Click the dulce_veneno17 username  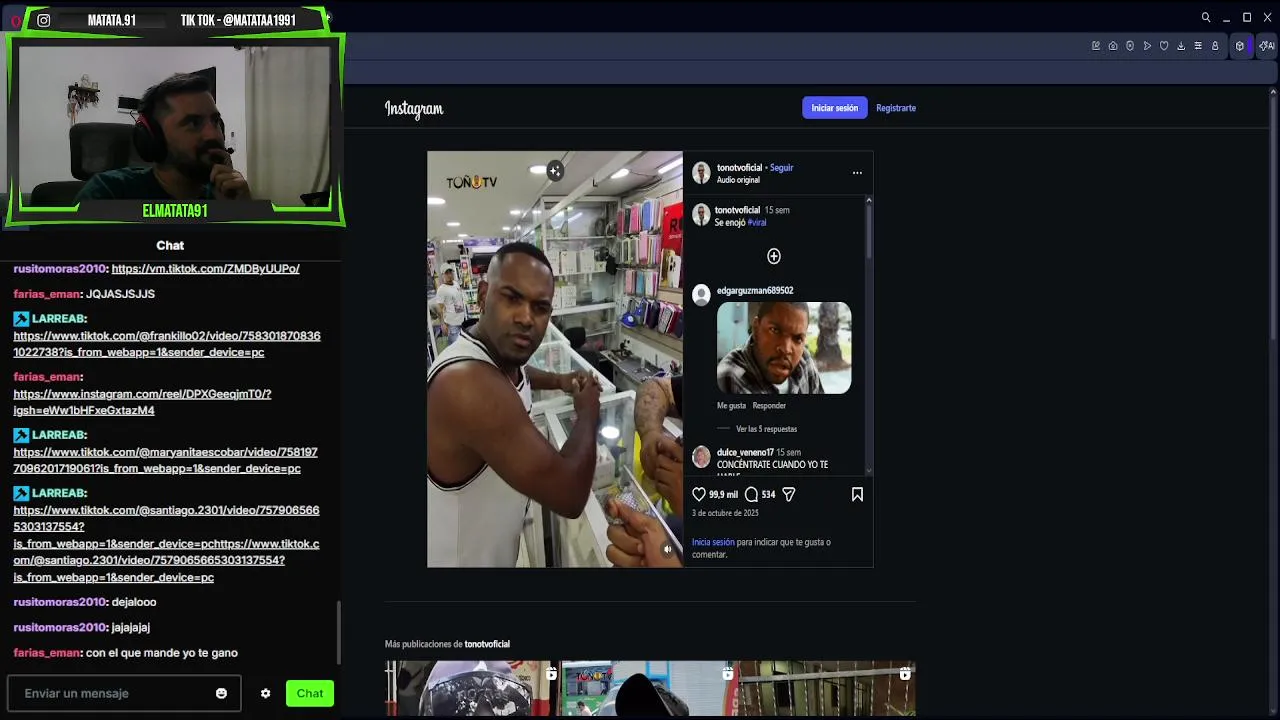(745, 453)
